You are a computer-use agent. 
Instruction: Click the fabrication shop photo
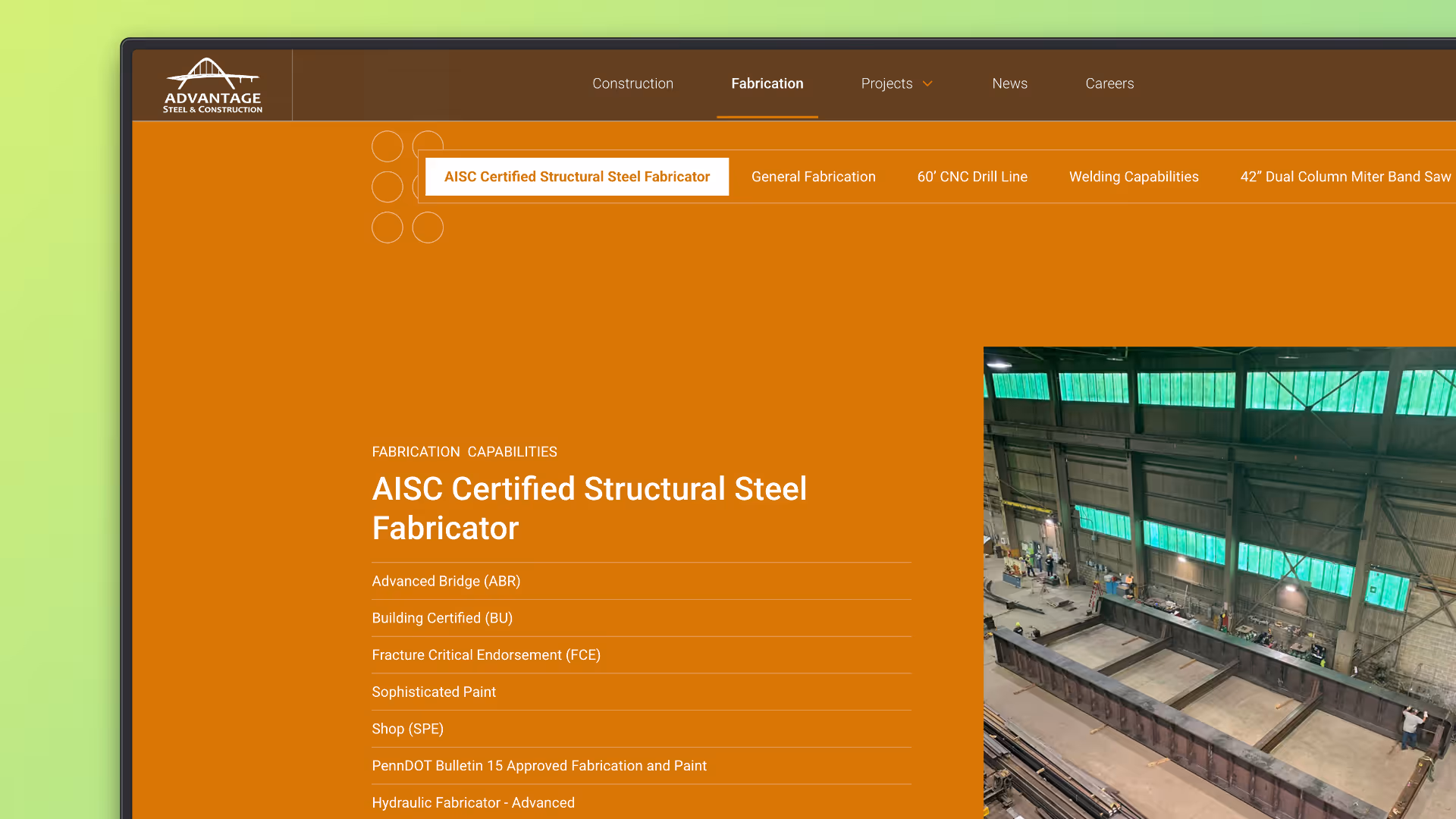1219,582
